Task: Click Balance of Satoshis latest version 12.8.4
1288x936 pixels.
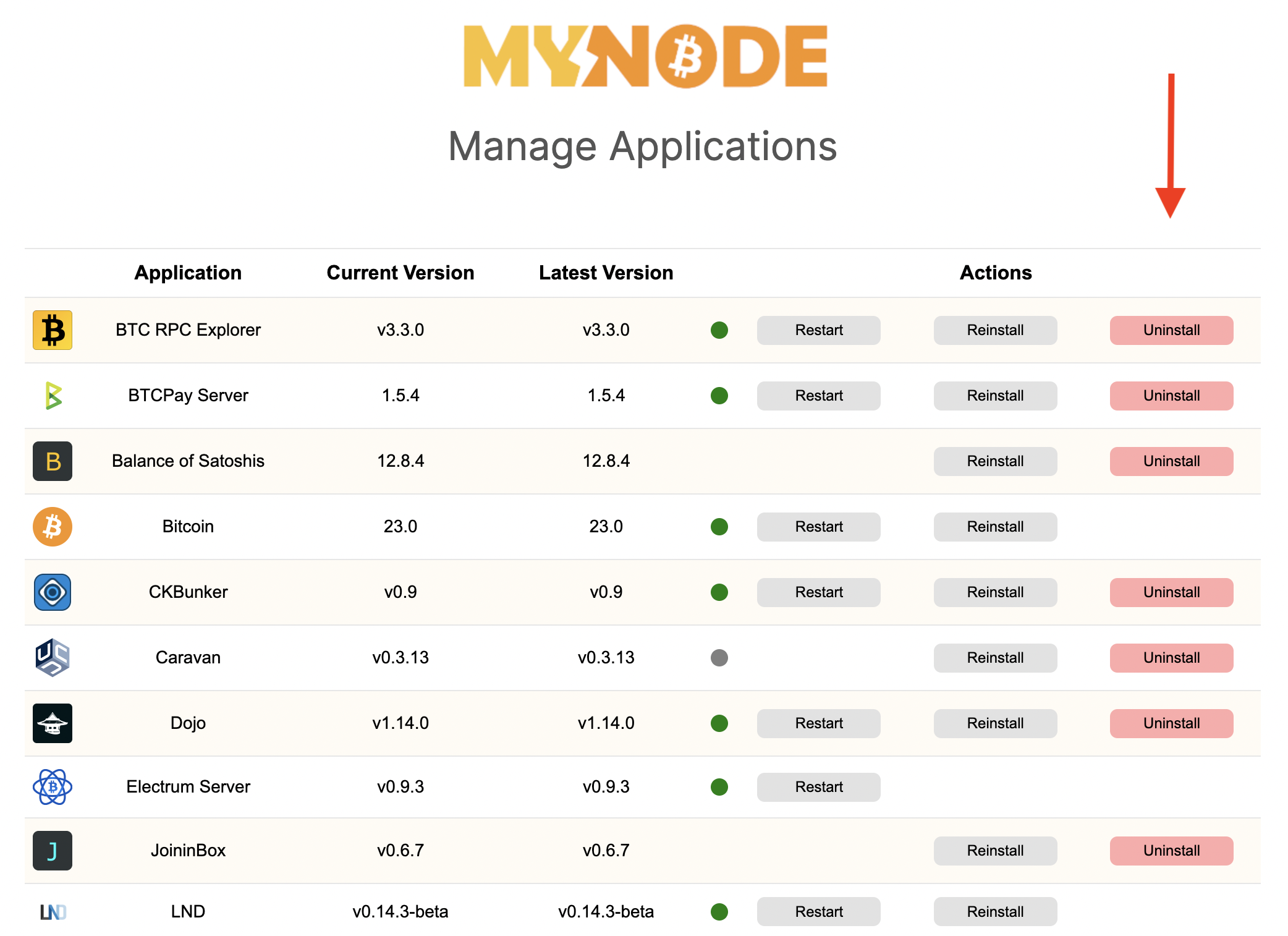Action: (606, 461)
